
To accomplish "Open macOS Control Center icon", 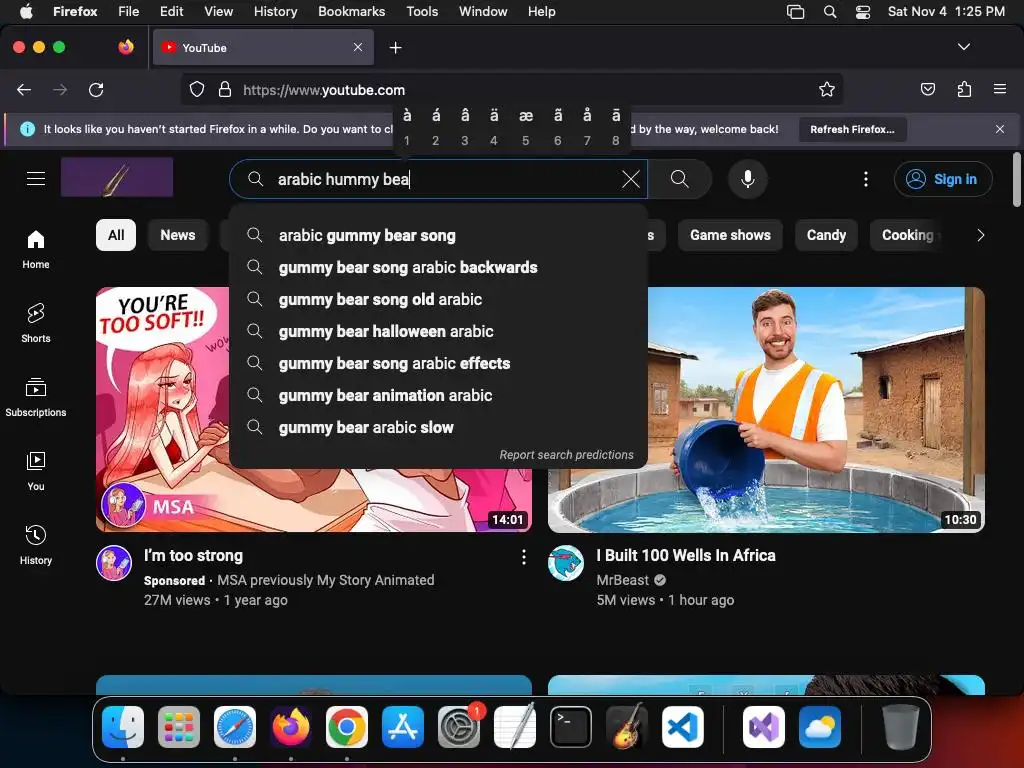I will pyautogui.click(x=863, y=12).
